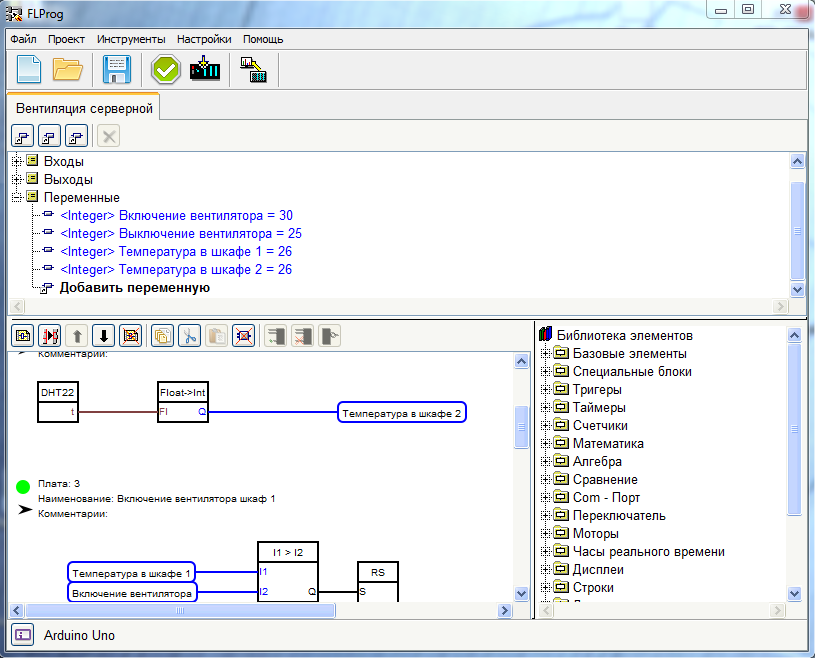Image resolution: width=815 pixels, height=658 pixels.
Task: Click the remove input pin icon
Action: (x=303, y=336)
